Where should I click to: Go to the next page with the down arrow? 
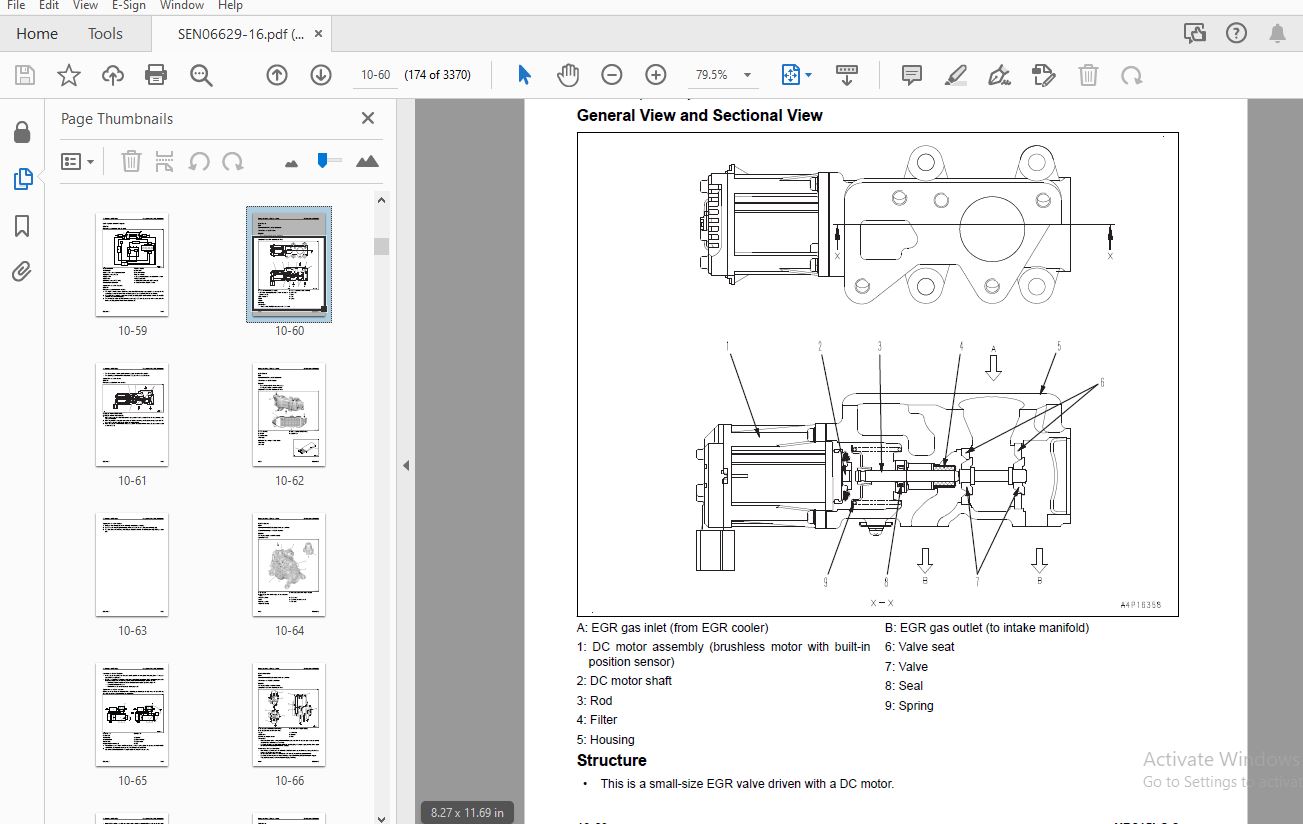click(x=321, y=75)
